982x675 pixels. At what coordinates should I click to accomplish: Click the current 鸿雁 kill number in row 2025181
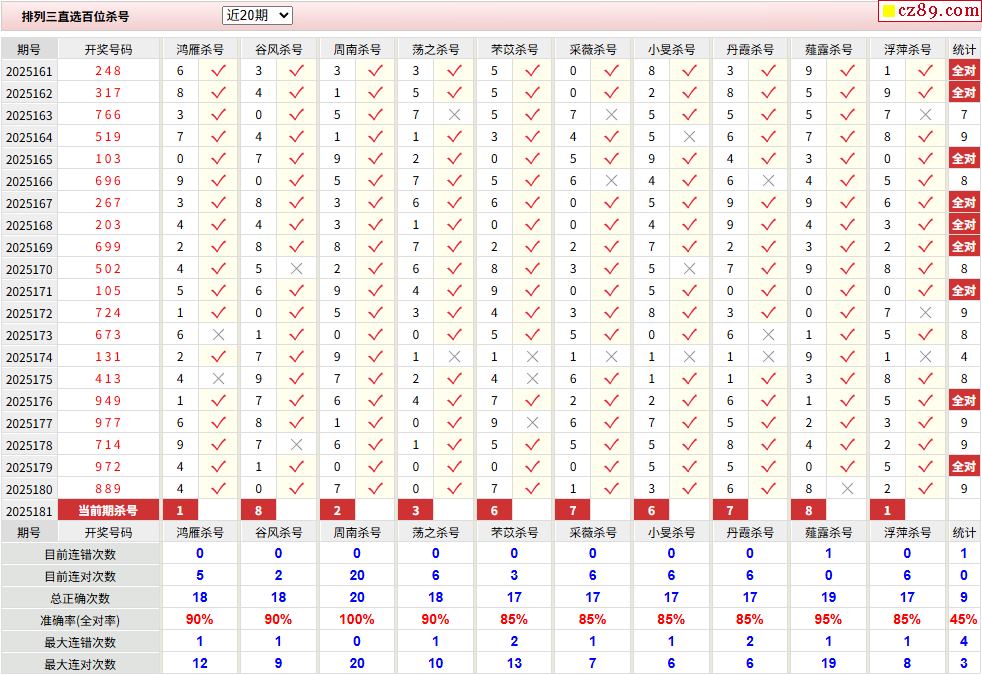180,510
